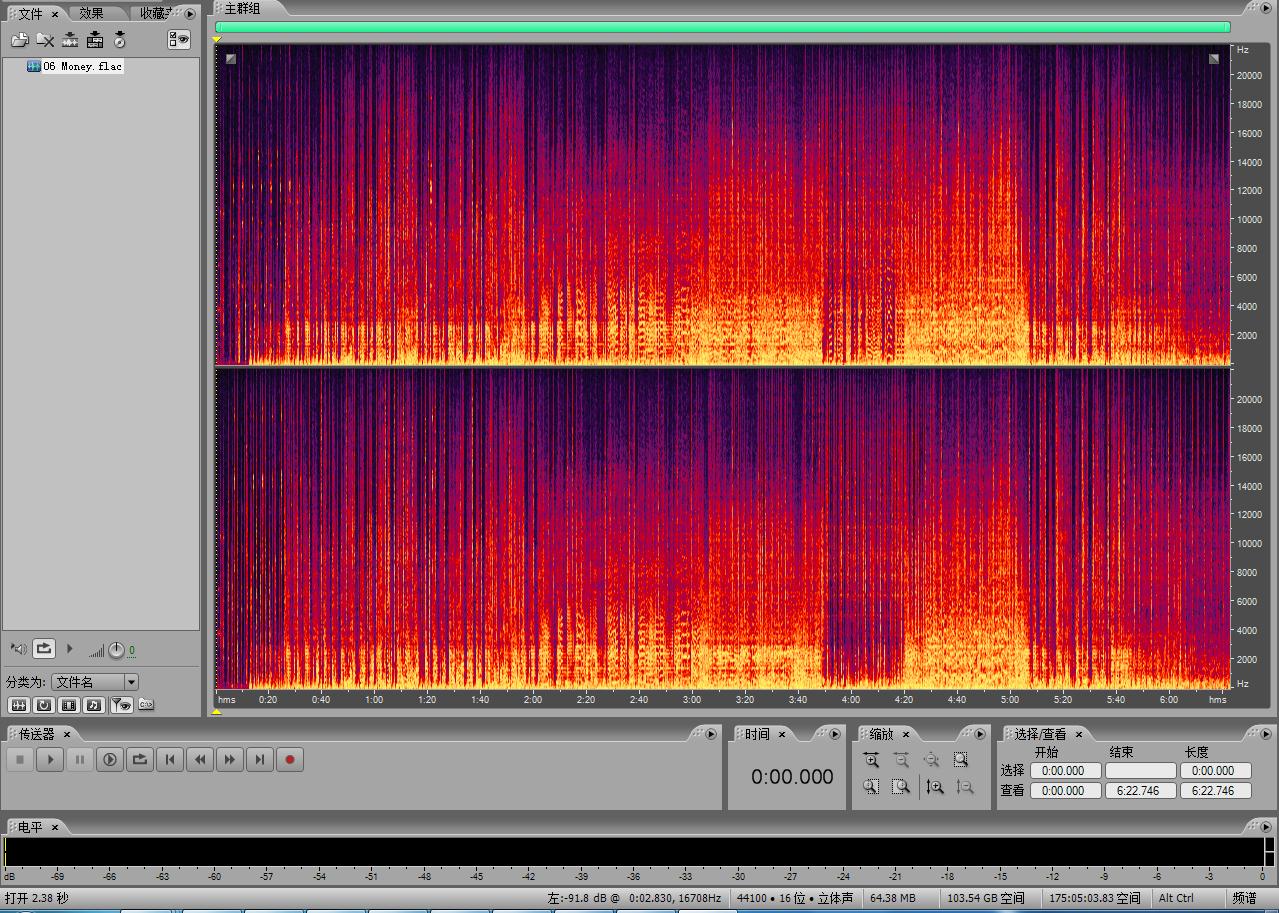Select 06 Money.flac in the file list

[x=81, y=66]
